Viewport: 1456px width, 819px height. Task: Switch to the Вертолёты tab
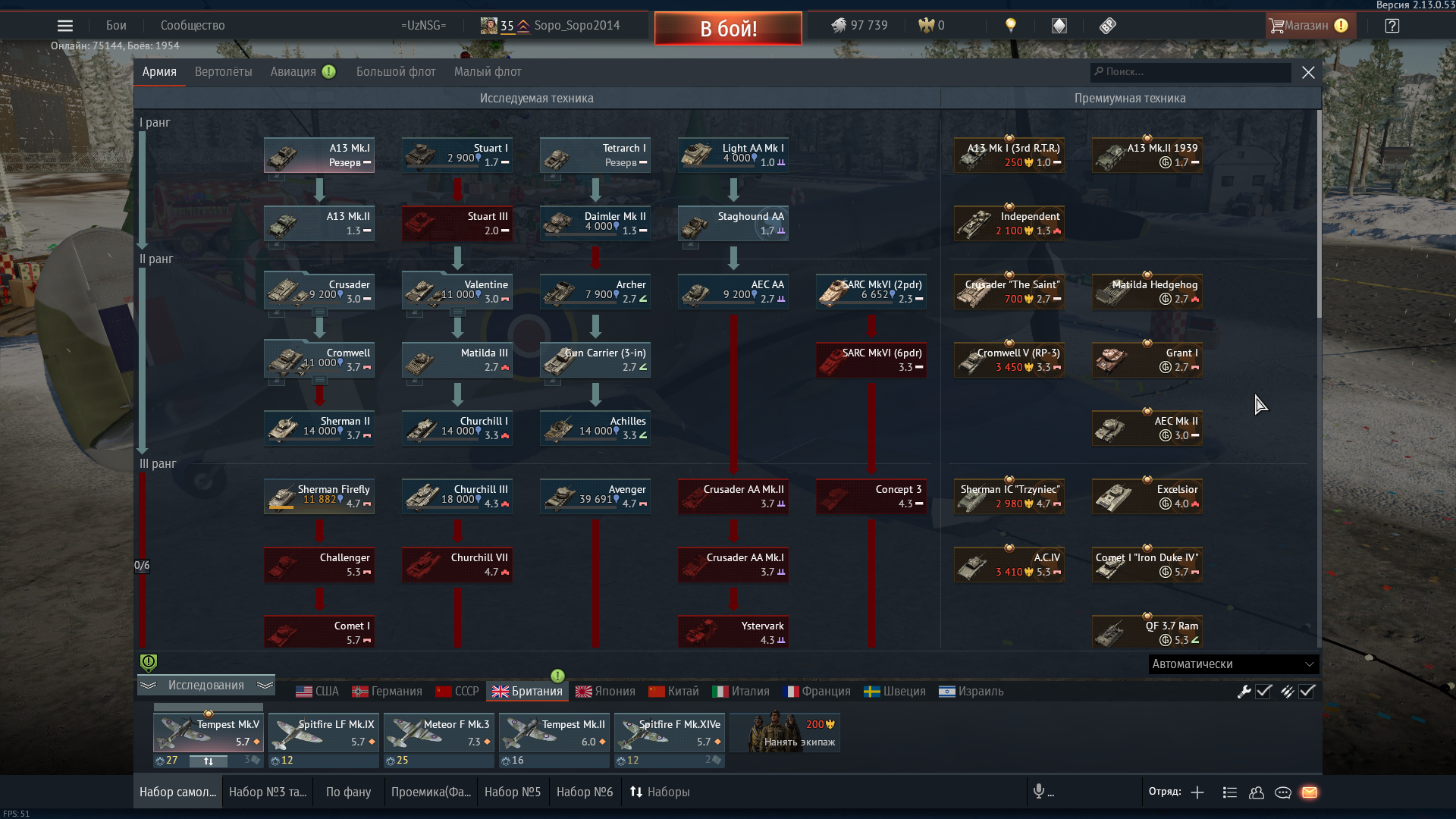(x=224, y=71)
